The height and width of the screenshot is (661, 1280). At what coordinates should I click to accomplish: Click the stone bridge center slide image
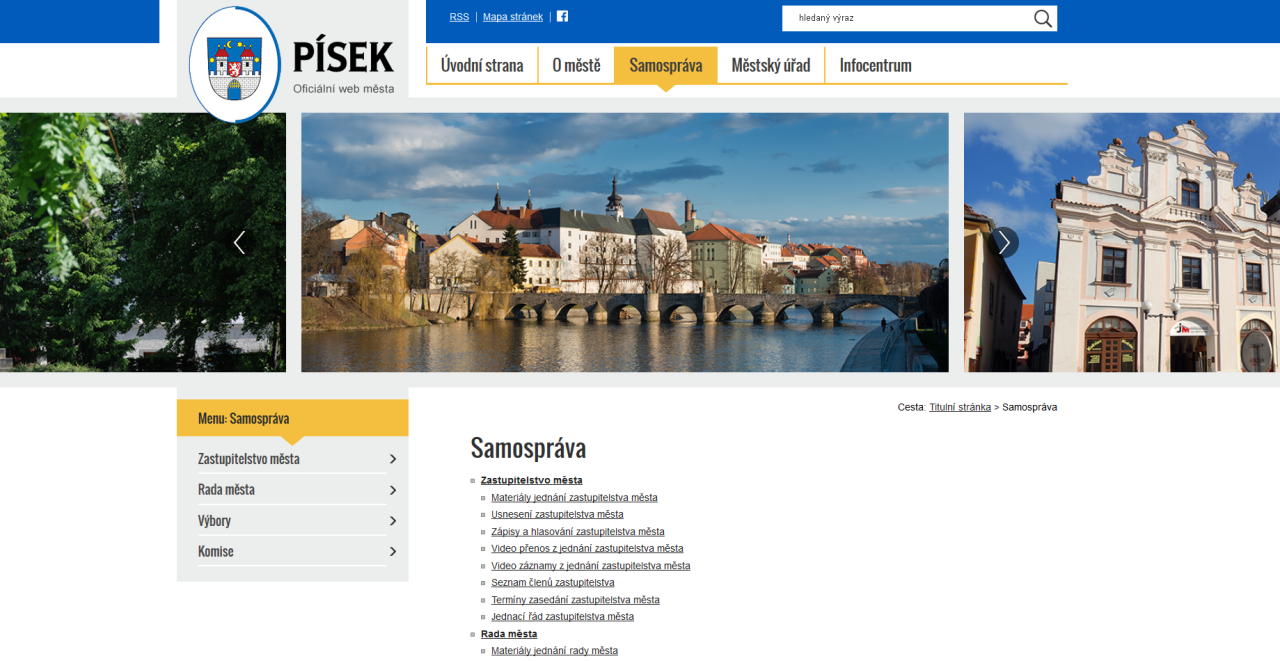pyautogui.click(x=624, y=242)
